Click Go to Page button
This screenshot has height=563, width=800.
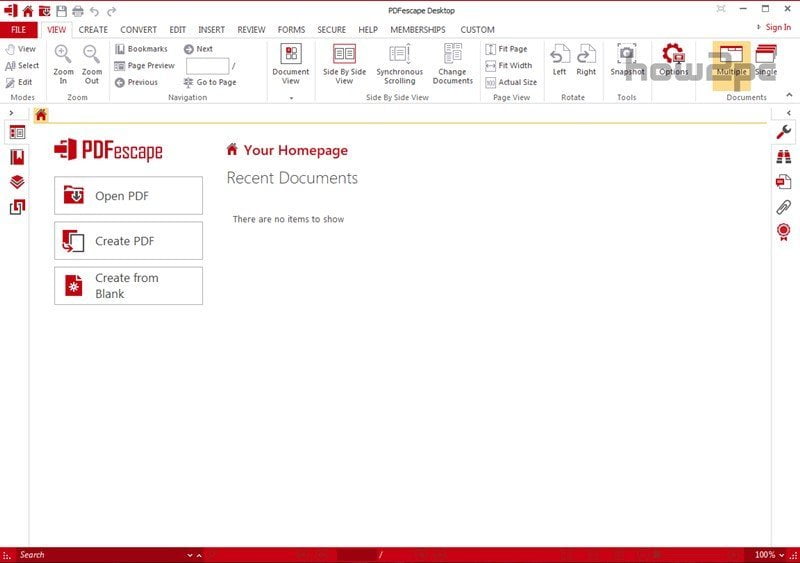210,82
